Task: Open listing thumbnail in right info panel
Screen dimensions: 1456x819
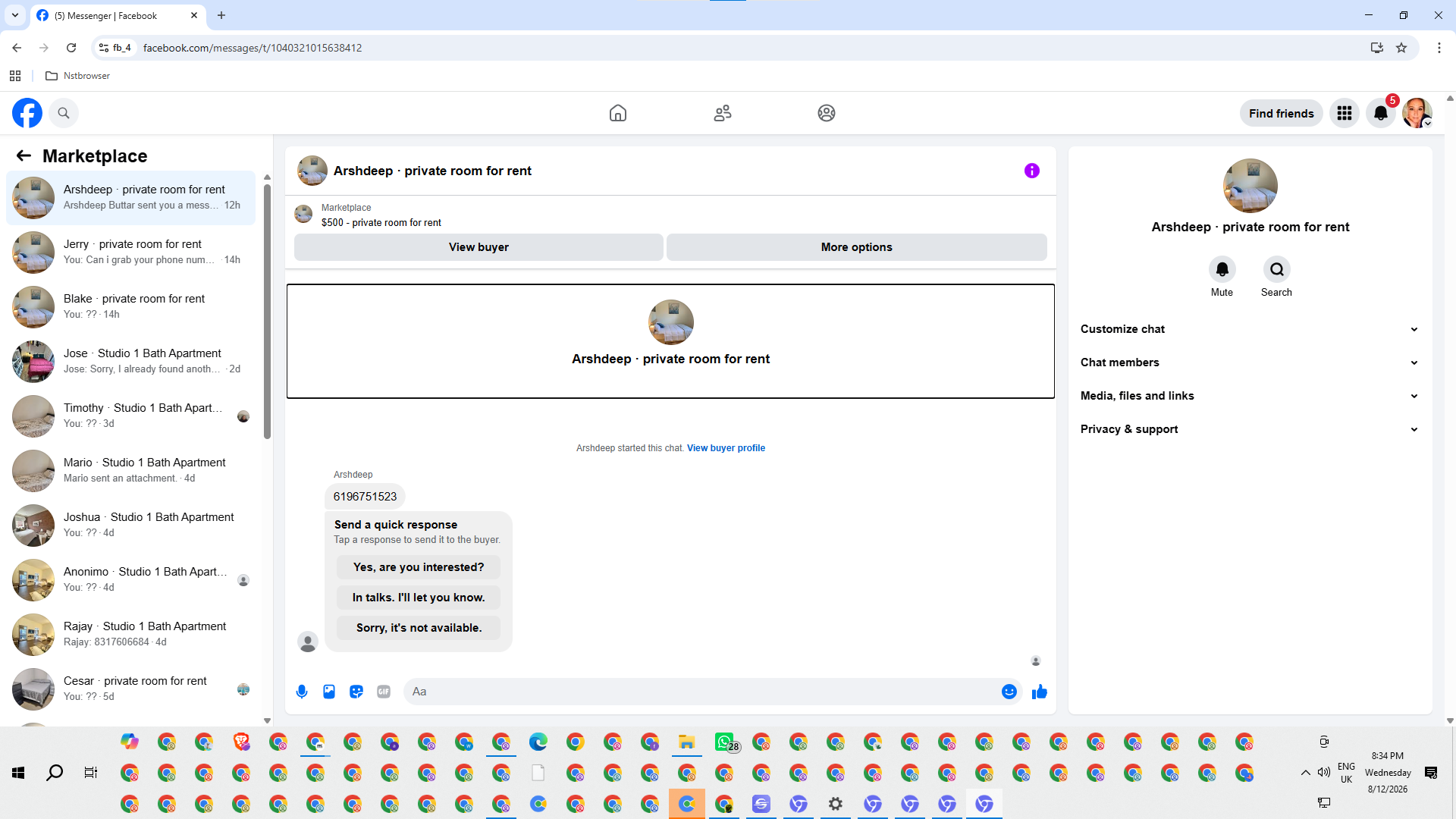Action: tap(1250, 186)
